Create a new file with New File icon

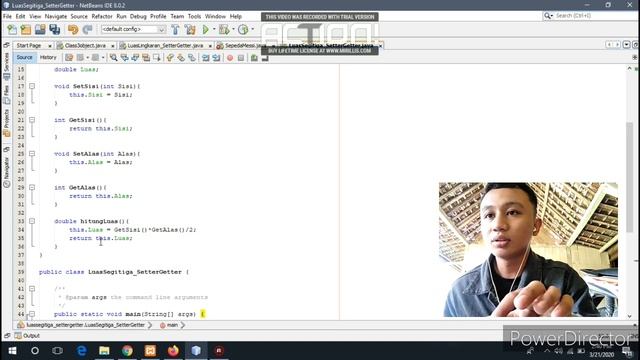pos(12,29)
